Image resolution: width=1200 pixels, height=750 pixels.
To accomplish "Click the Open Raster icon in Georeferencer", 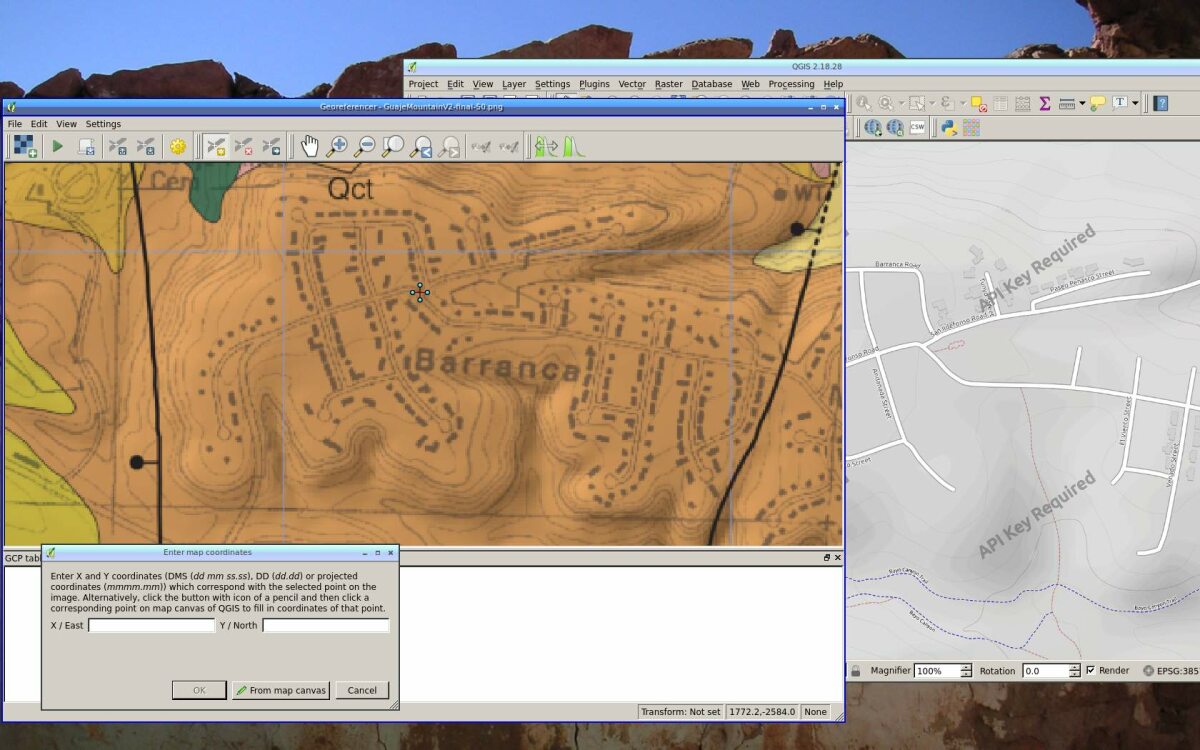I will (x=25, y=147).
